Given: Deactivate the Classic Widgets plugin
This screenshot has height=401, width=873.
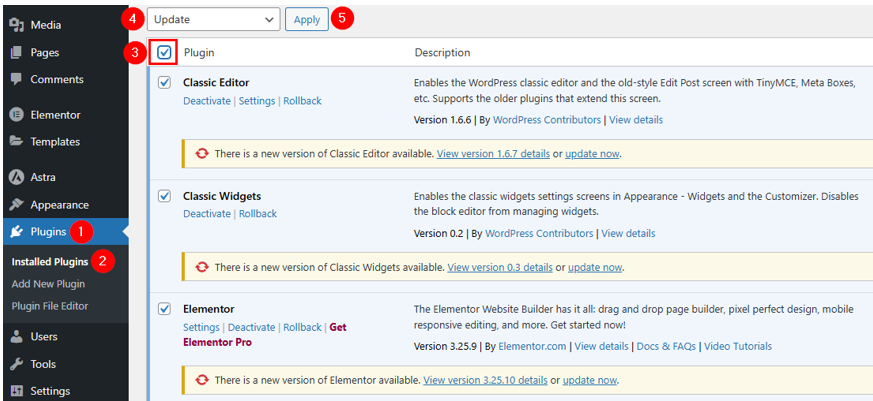Looking at the screenshot, I should point(207,213).
